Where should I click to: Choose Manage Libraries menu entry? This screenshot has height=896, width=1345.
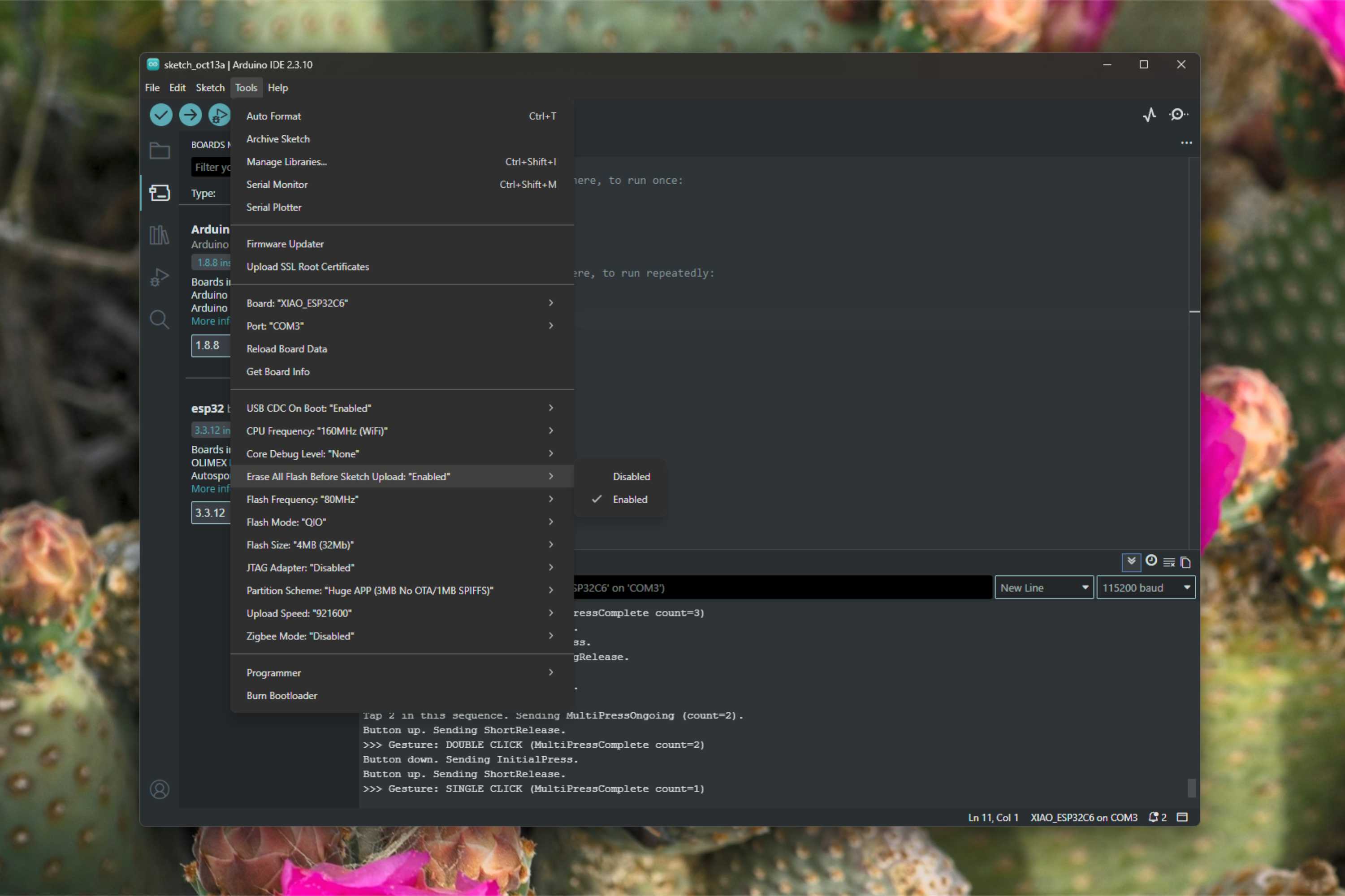[402, 162]
